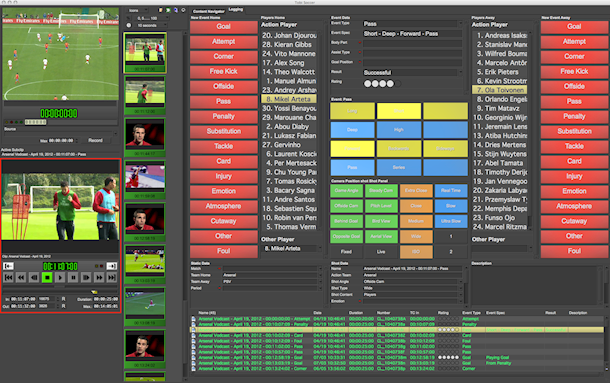Select away player 7. Ola Toivonen
Screen dimensions: 610x383
click(500, 90)
